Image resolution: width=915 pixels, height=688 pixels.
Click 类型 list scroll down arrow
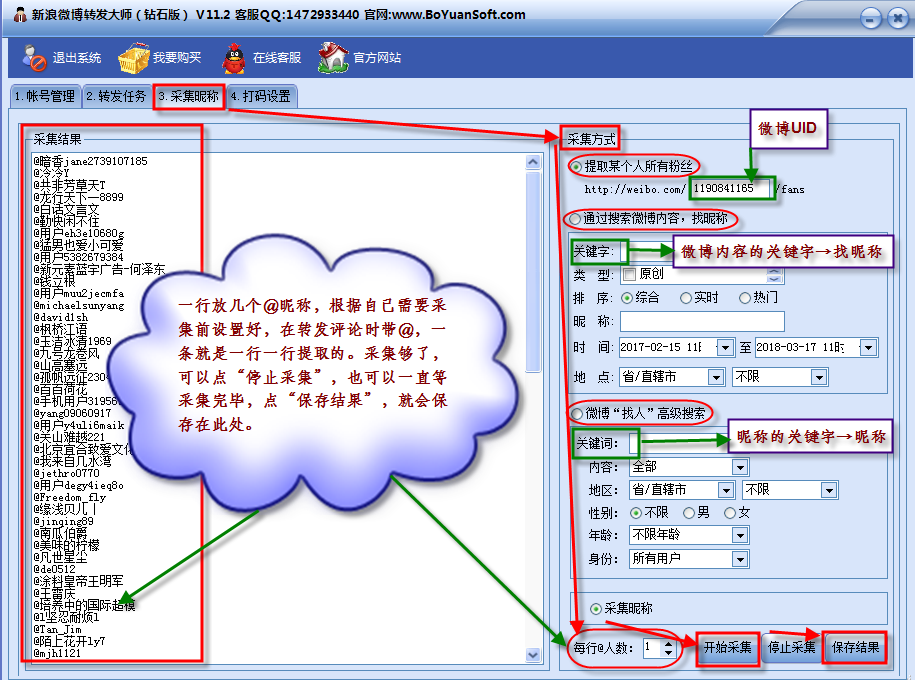(774, 278)
